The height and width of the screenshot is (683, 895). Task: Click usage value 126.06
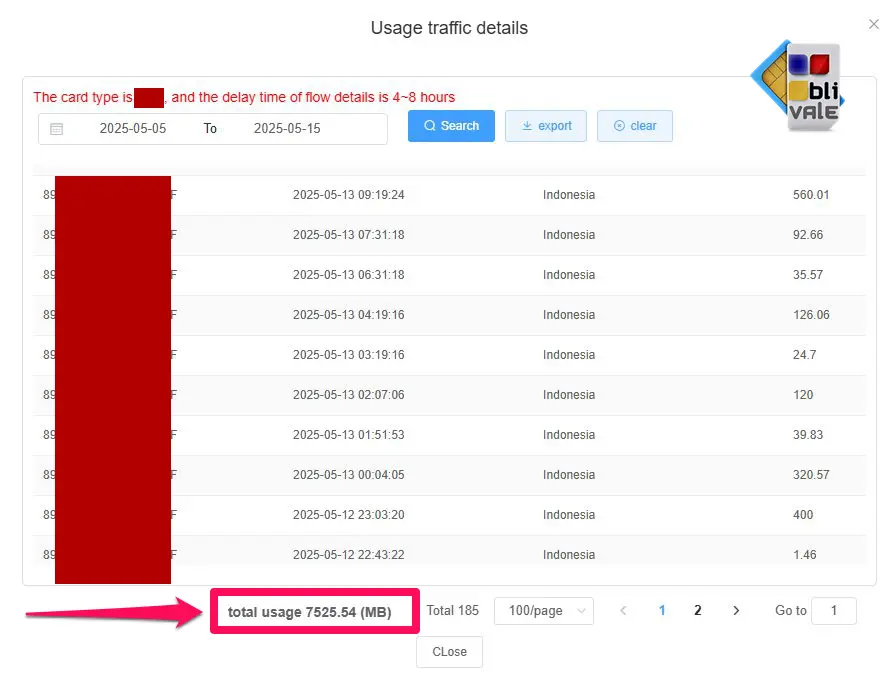[811, 315]
